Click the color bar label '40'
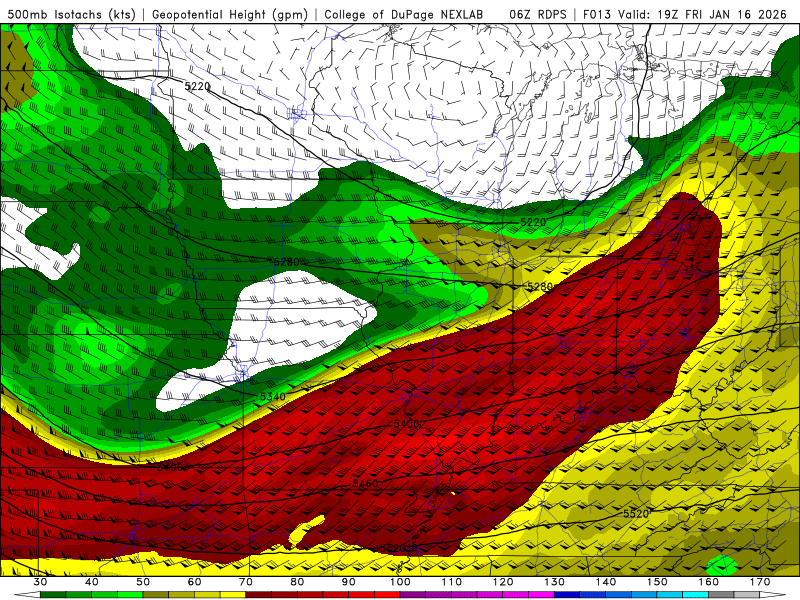The height and width of the screenshot is (600, 800). [x=92, y=582]
